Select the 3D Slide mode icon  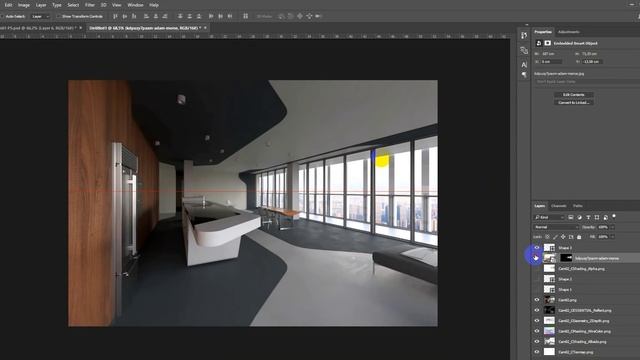click(309, 16)
